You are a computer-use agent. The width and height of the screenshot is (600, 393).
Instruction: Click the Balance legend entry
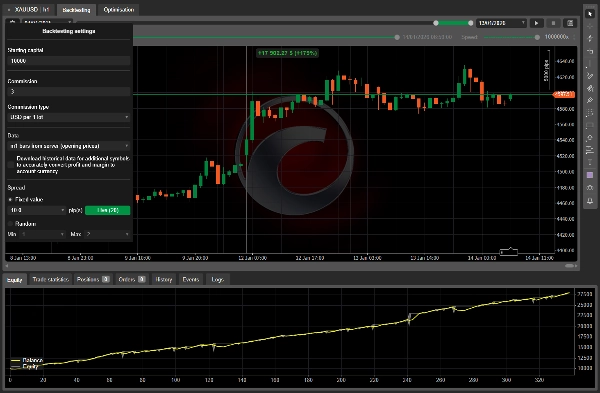click(x=28, y=360)
